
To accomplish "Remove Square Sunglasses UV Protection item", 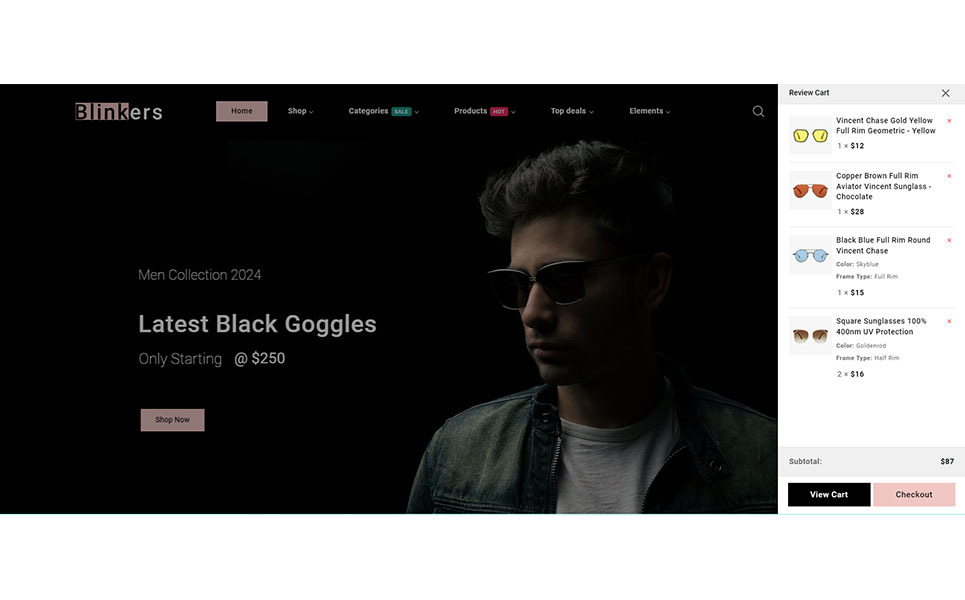I will (949, 321).
